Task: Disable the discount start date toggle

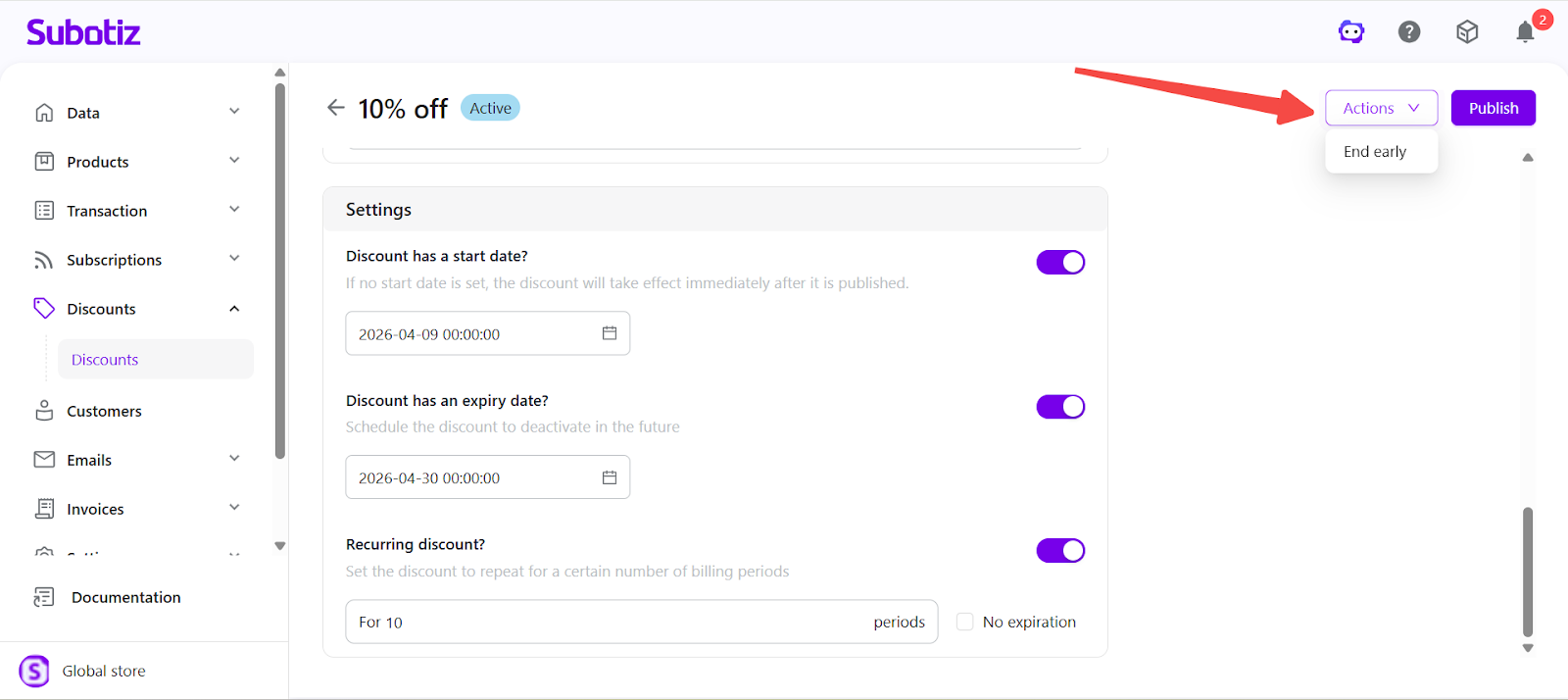Action: 1060,263
